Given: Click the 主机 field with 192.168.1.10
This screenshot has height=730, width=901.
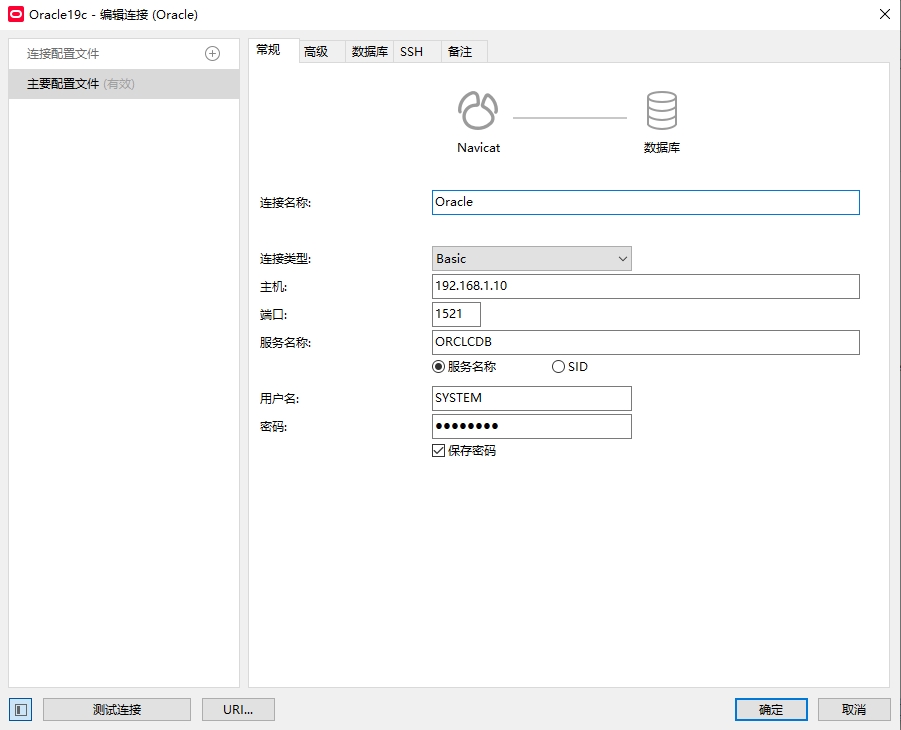Looking at the screenshot, I should coord(646,286).
